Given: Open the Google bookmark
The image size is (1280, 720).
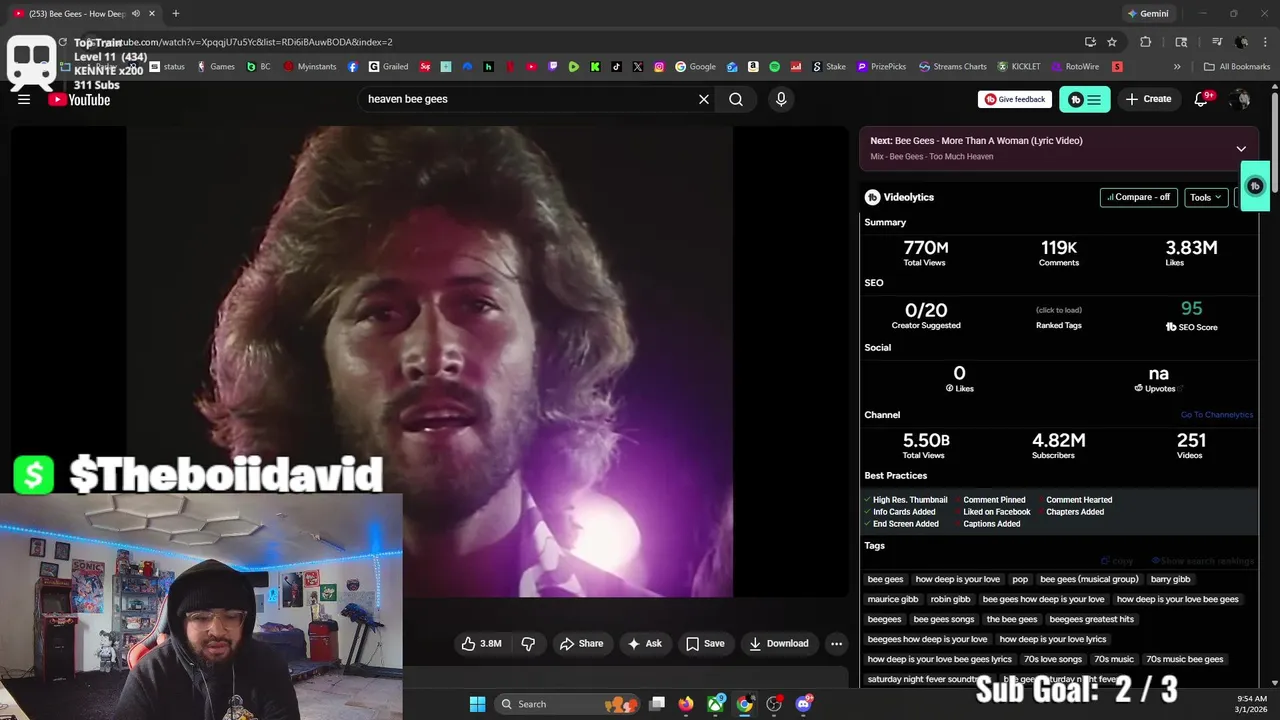Looking at the screenshot, I should pyautogui.click(x=695, y=67).
